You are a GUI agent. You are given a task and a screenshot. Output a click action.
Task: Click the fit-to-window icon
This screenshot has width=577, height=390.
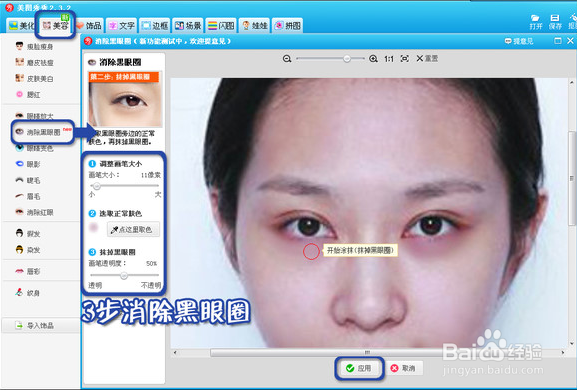coord(404,58)
